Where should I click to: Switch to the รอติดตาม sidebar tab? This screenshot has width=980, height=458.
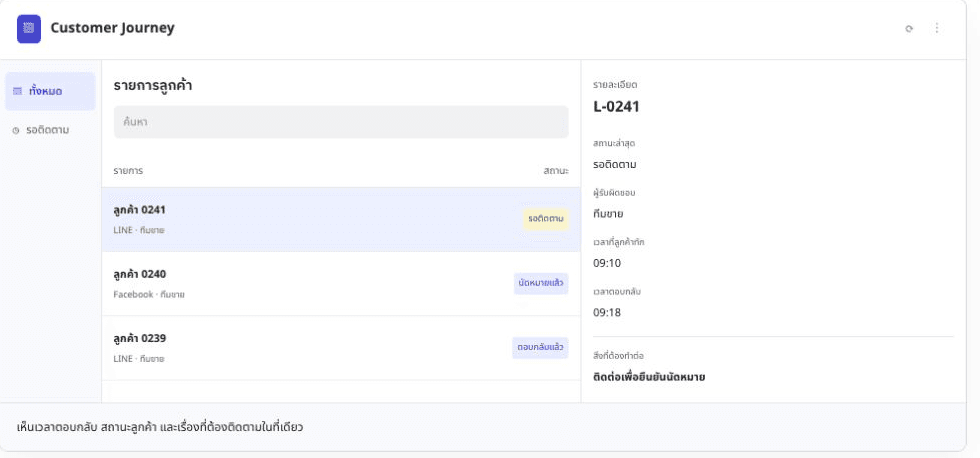coord(50,130)
